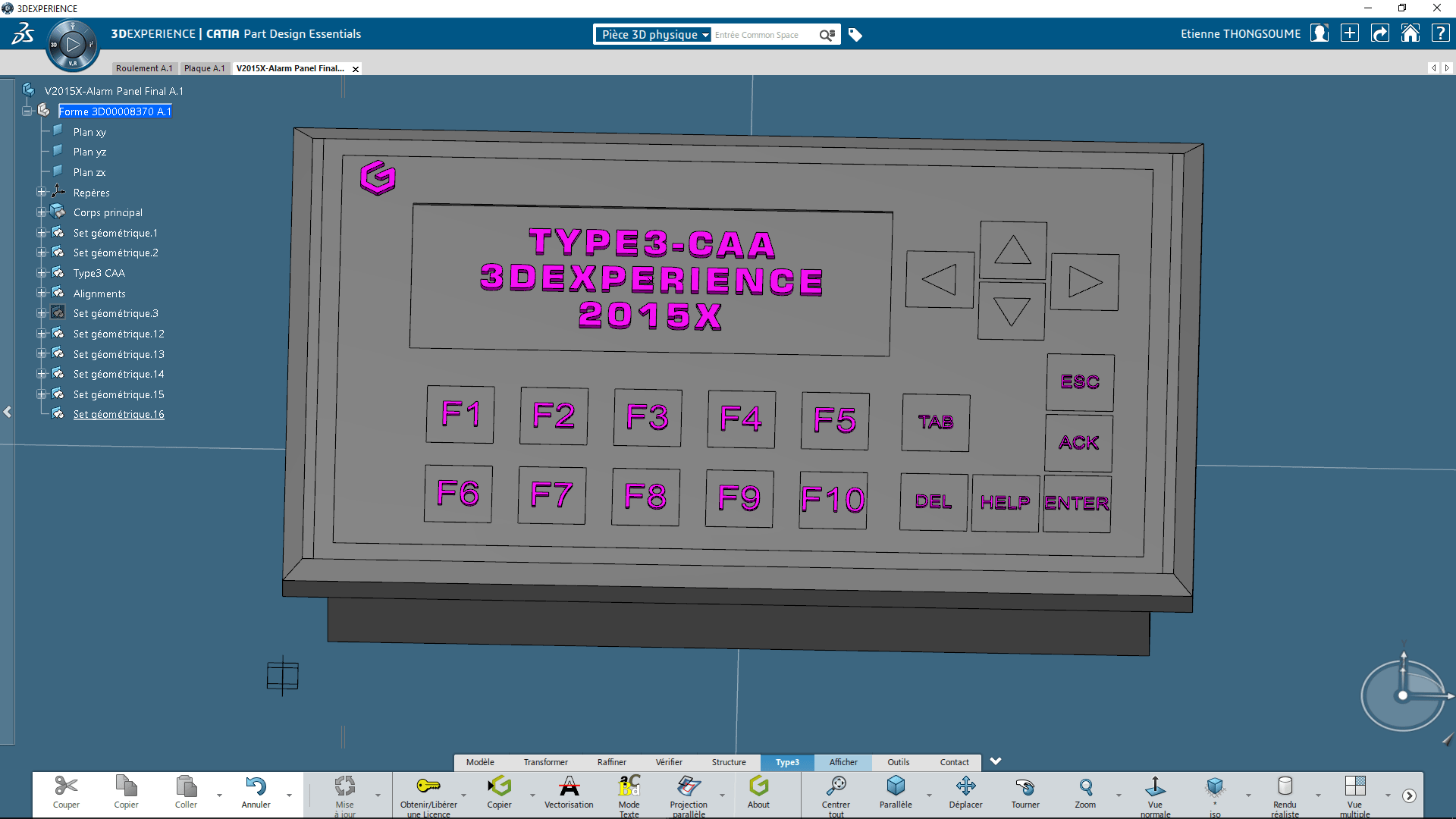Click the view orientation robot compass
1456x819 pixels.
click(1404, 695)
